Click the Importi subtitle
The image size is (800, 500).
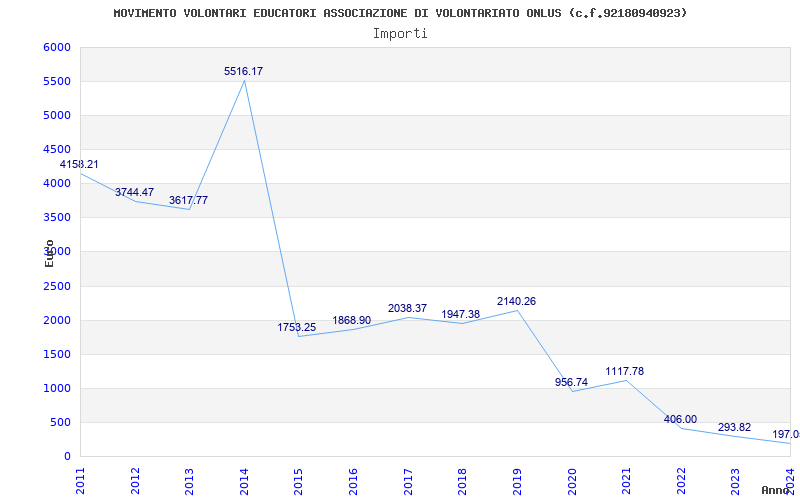pyautogui.click(x=400, y=34)
